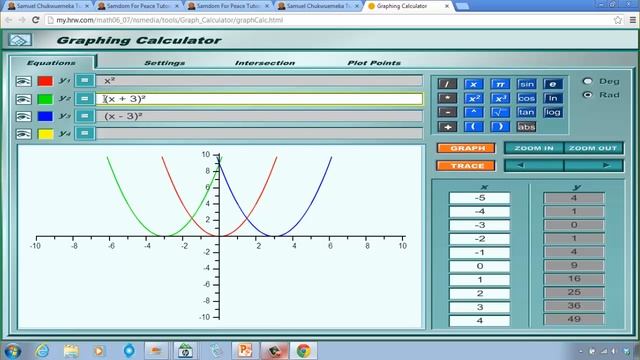This screenshot has width=640, height=360.
Task: Click the orange TRACE button
Action: click(466, 166)
